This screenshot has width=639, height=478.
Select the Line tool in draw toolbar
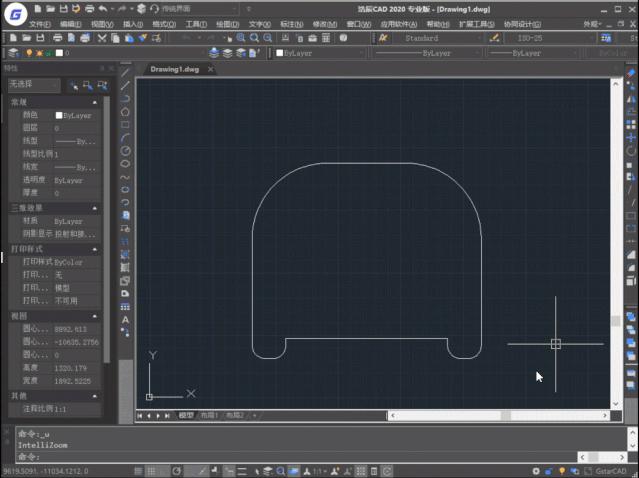click(126, 72)
